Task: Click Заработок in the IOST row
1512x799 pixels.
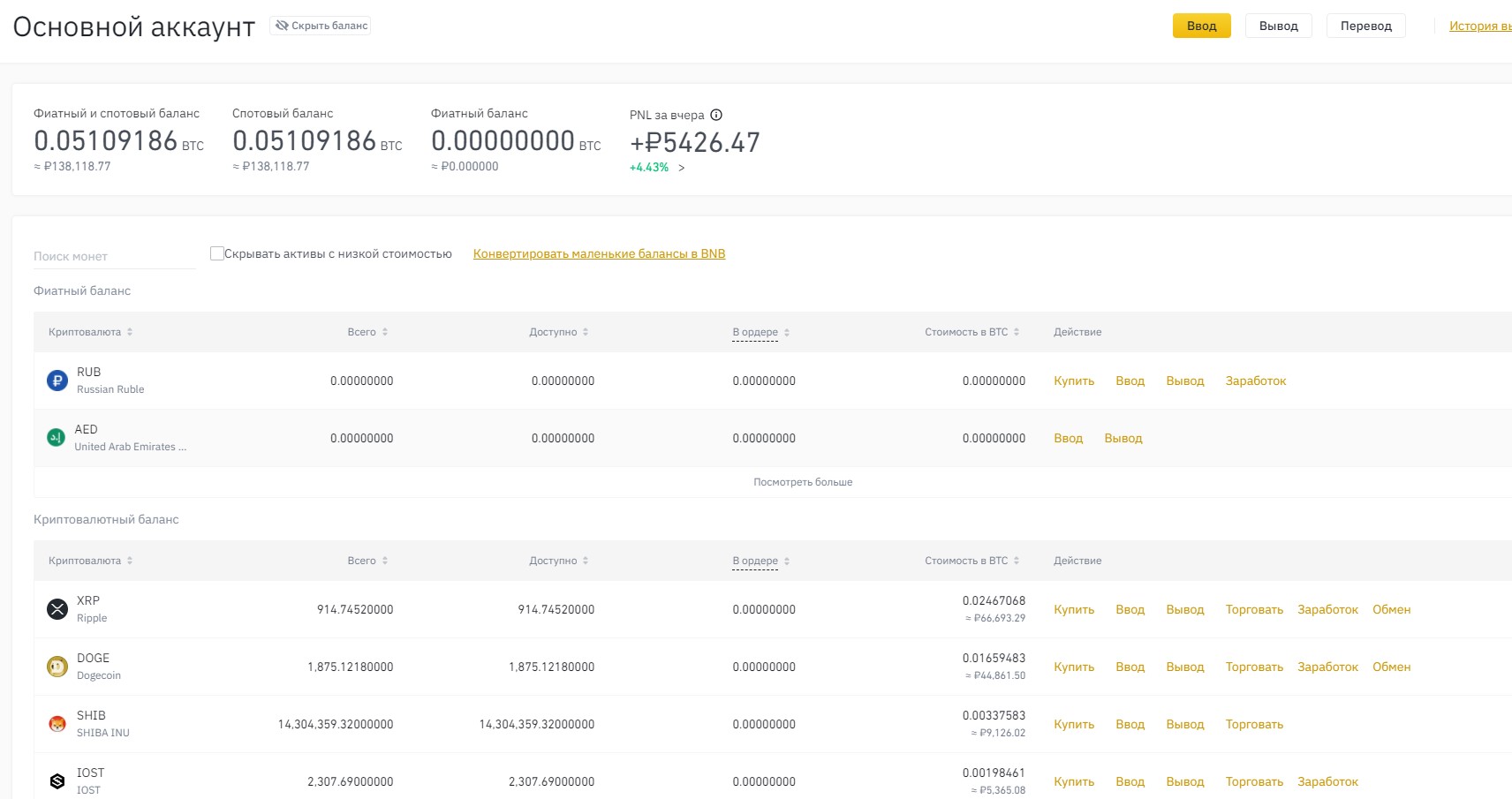Action: coord(1327,781)
